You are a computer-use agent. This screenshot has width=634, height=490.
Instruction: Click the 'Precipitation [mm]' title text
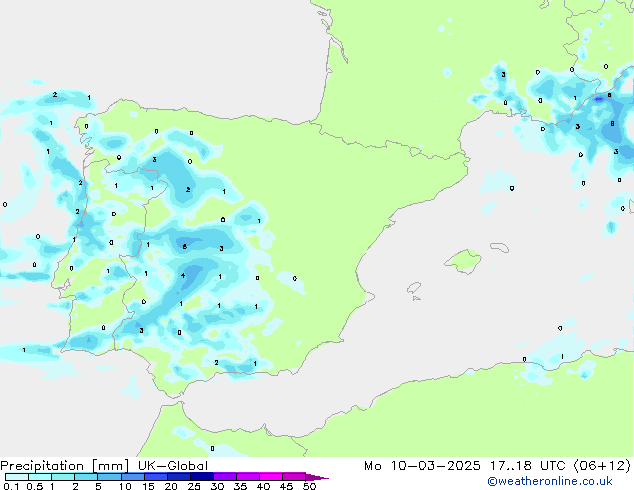pyautogui.click(x=65, y=466)
